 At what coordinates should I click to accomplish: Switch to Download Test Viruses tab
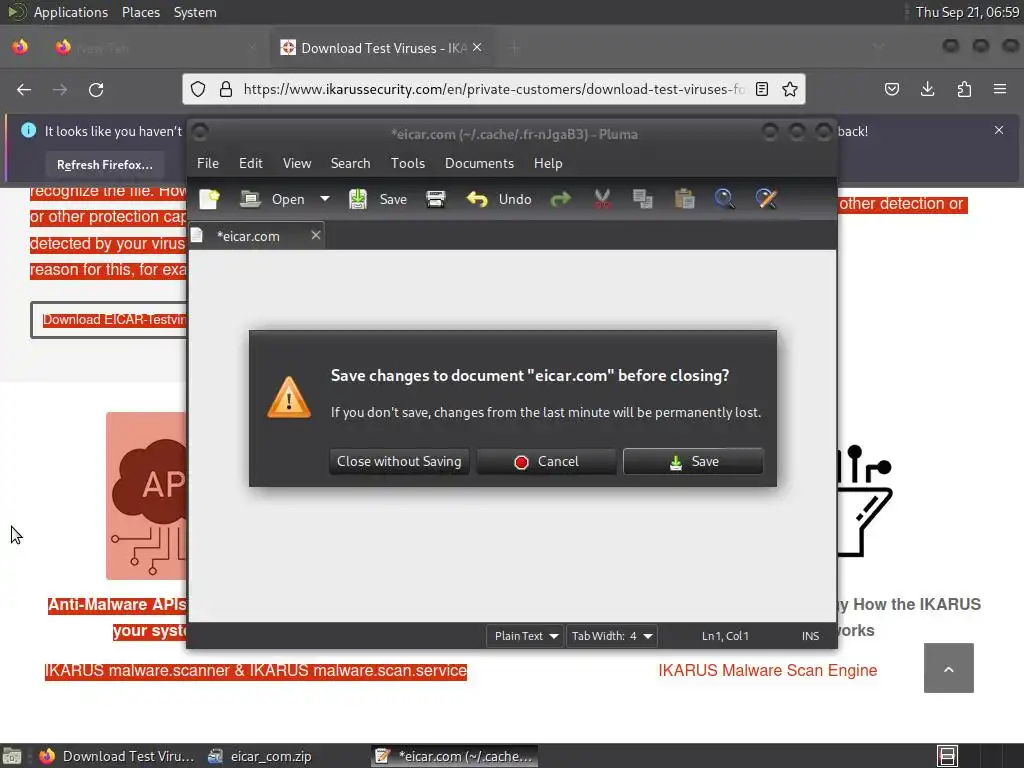381,48
